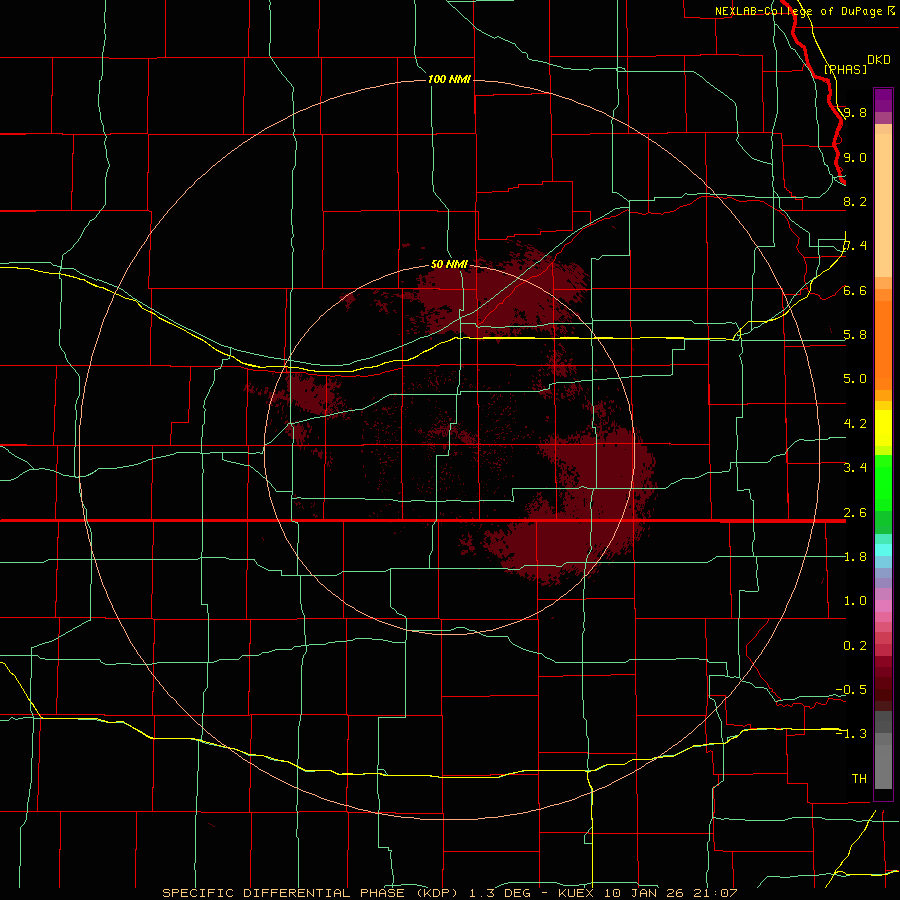Click the 1.8 value on the color scale
Screen dimensions: 900x900
(855, 557)
